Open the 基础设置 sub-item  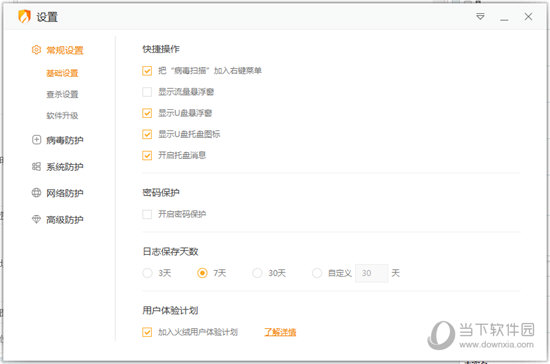point(62,73)
